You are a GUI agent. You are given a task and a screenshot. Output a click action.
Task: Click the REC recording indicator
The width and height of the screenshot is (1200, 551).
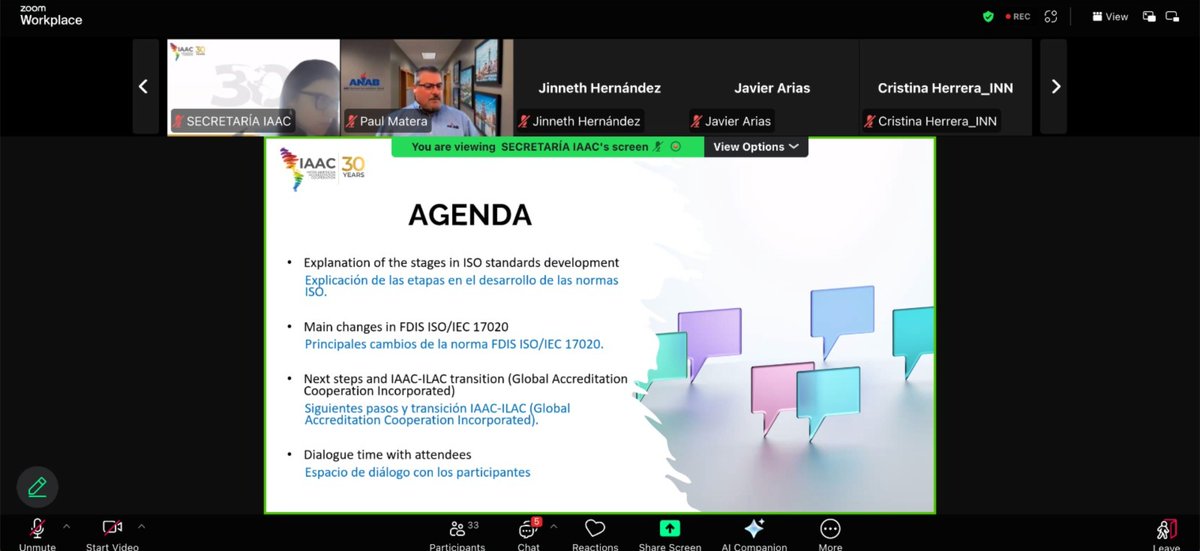(1017, 16)
